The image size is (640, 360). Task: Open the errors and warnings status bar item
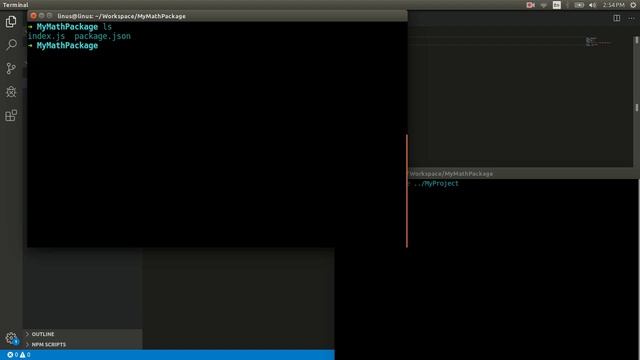(x=19, y=355)
